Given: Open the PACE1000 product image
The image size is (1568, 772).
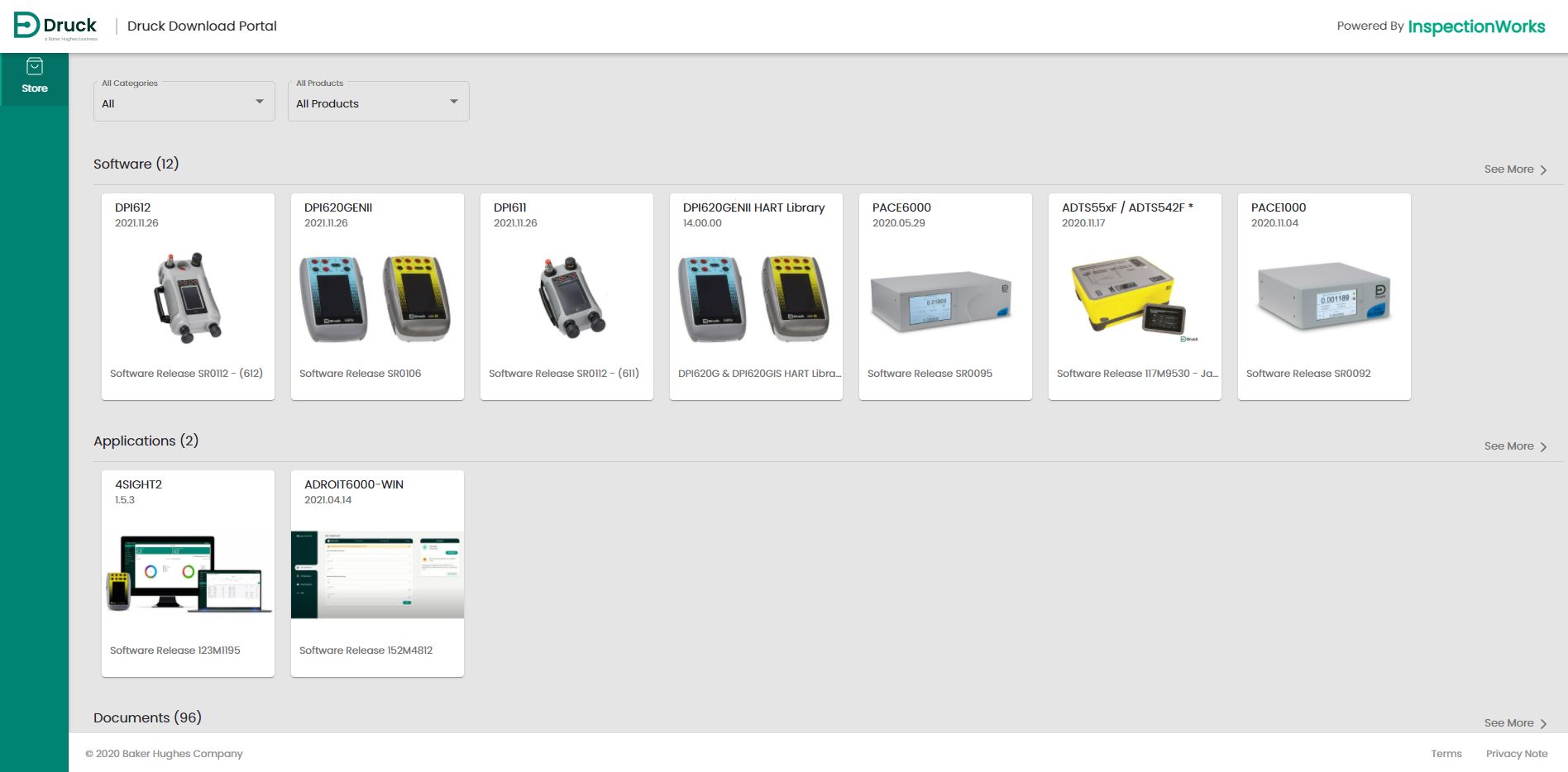Looking at the screenshot, I should [1324, 298].
